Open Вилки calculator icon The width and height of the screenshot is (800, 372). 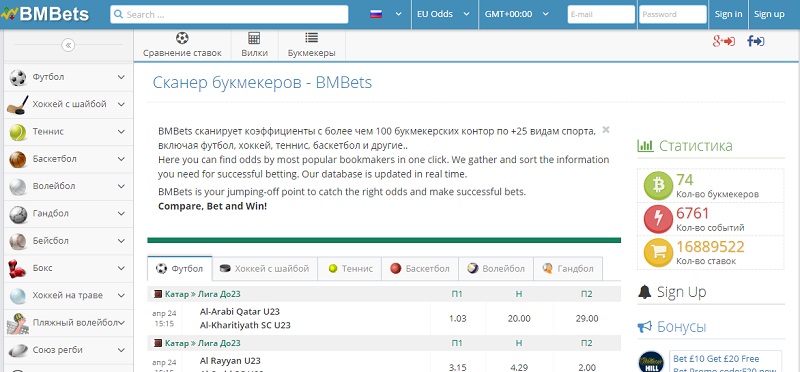254,38
